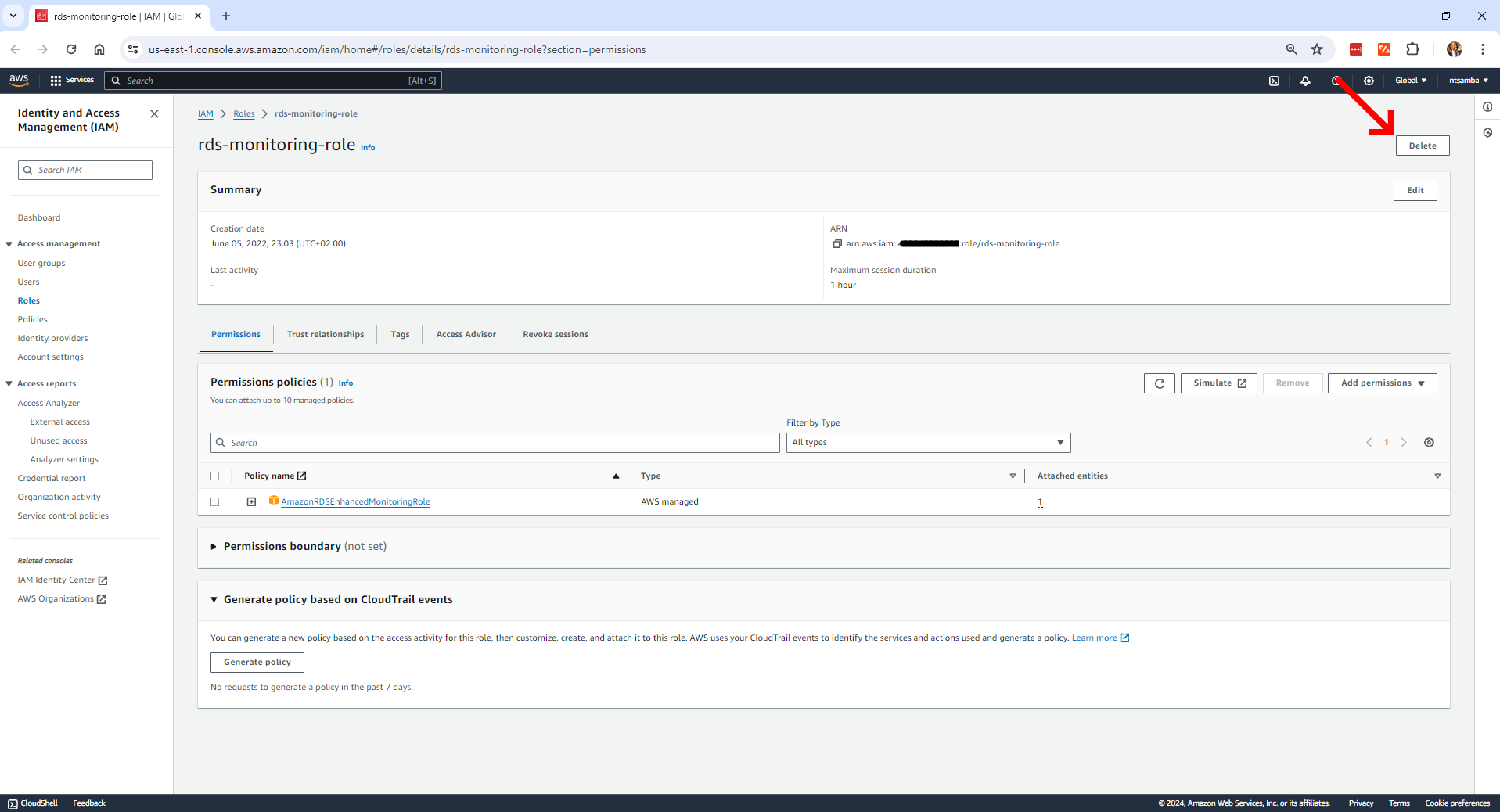Select all policies header checkbox

pos(215,476)
